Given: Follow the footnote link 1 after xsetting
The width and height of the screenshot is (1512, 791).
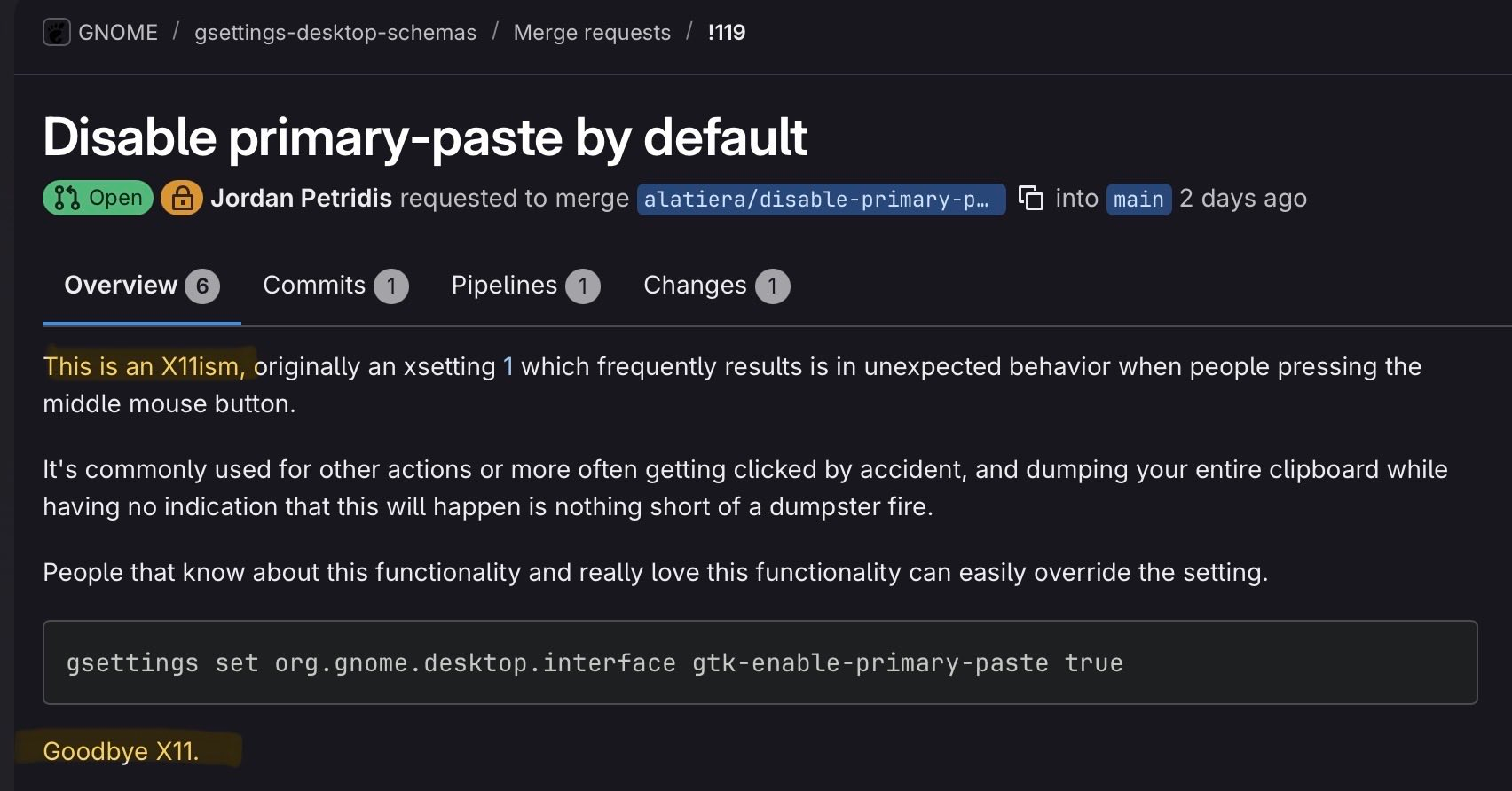Looking at the screenshot, I should 508,366.
